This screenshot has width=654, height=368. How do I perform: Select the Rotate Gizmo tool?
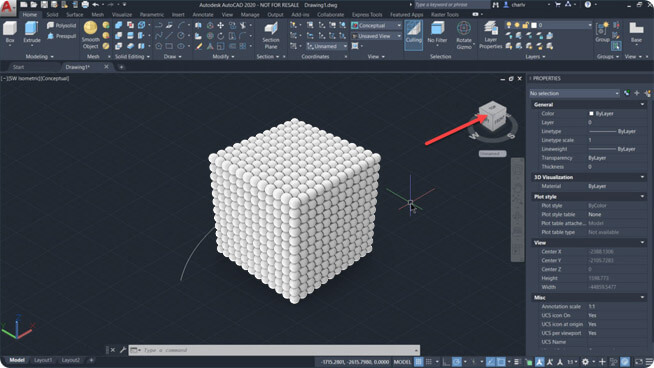click(x=464, y=35)
